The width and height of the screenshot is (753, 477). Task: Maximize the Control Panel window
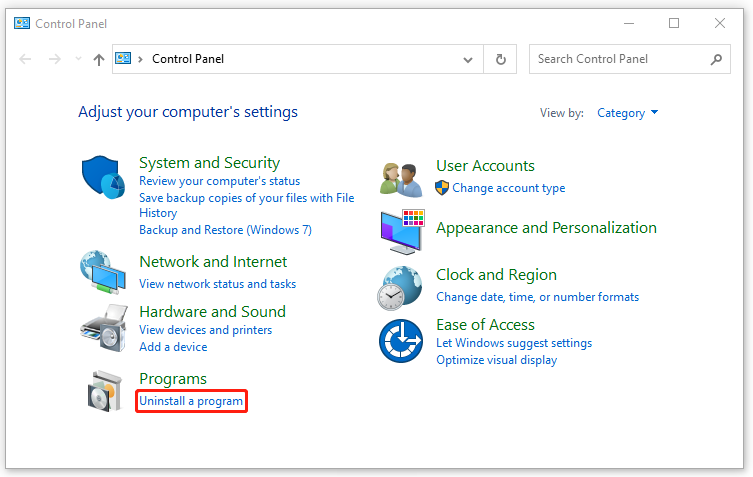pyautogui.click(x=674, y=23)
